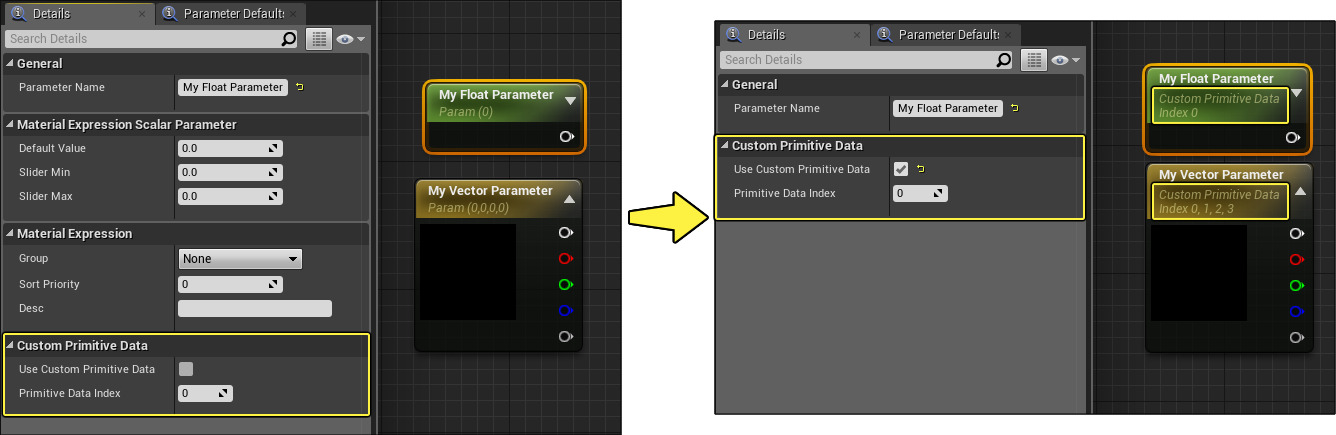Collapse the right My Vector Parameter node arrow
This screenshot has width=1336, height=435.
tap(1298, 191)
